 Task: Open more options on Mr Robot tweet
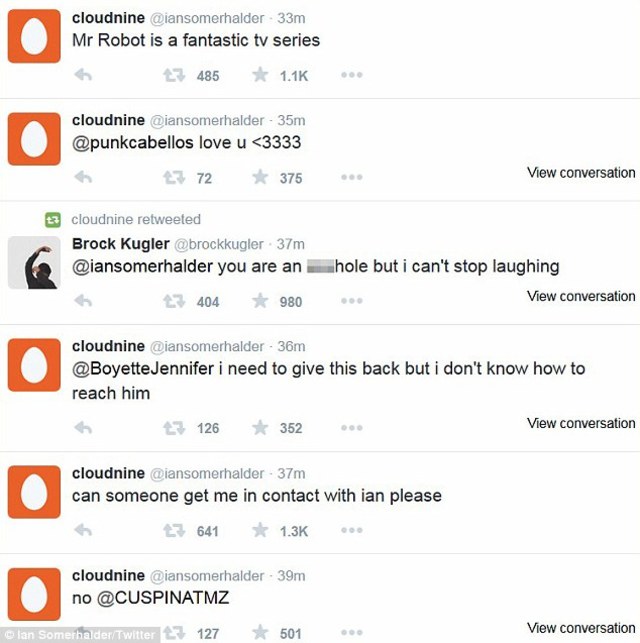tap(351, 75)
